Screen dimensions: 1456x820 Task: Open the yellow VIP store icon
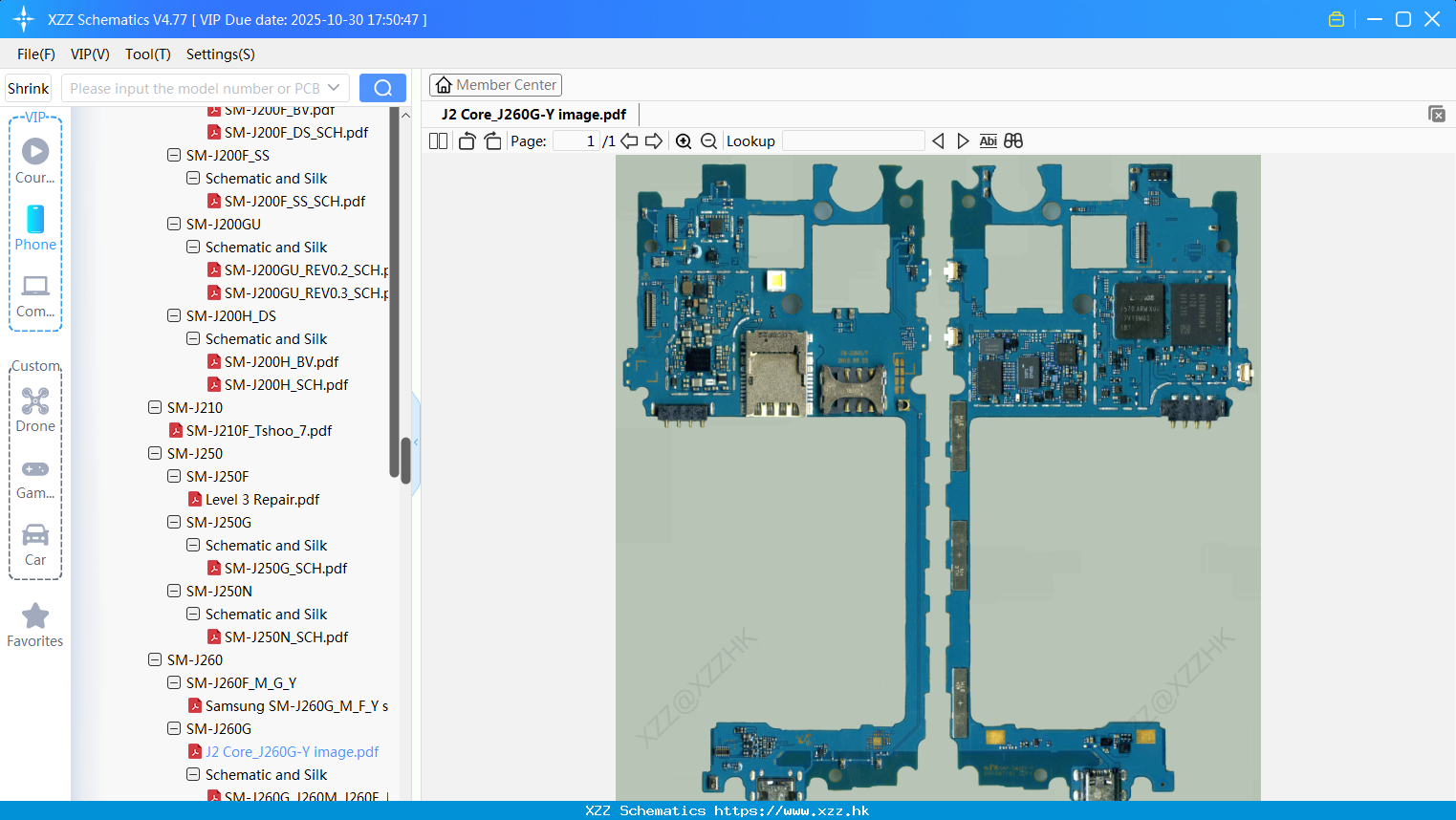point(1336,19)
